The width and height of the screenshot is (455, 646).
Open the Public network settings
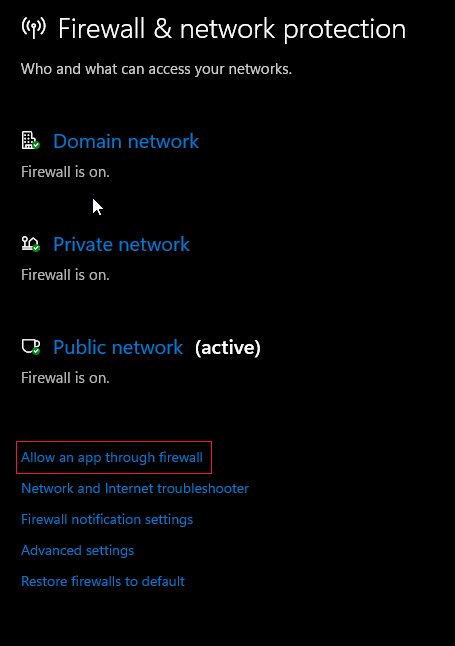(118, 347)
